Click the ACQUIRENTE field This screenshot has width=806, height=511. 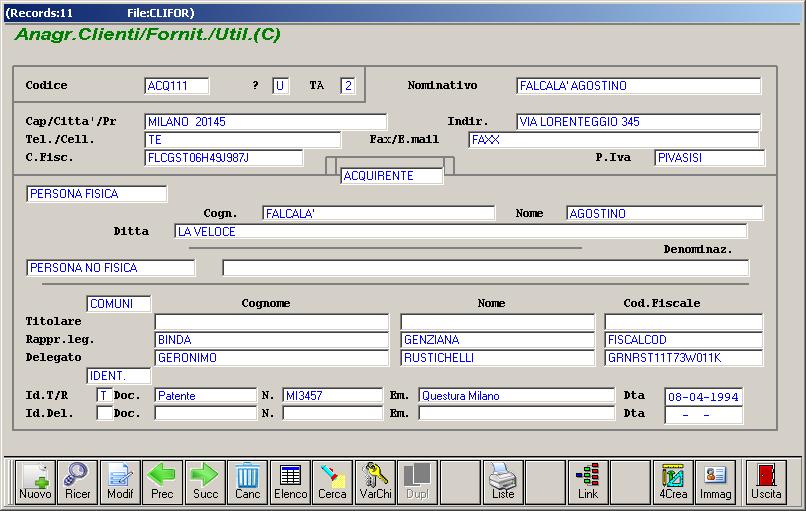392,176
